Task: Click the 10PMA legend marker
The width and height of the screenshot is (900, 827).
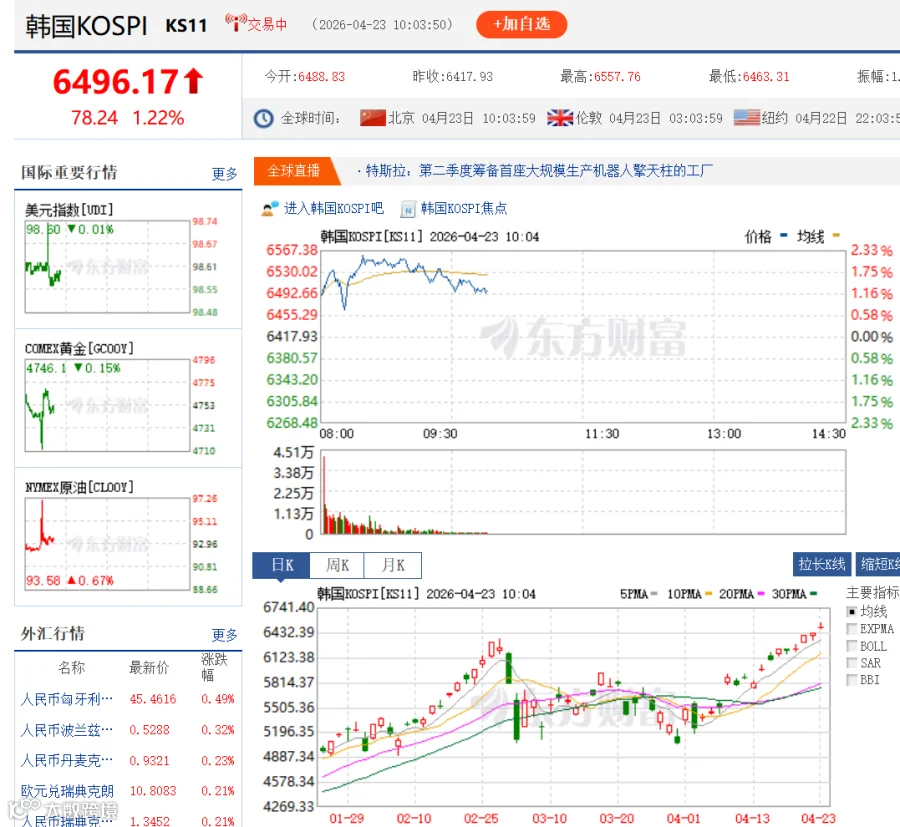Action: pos(708,593)
